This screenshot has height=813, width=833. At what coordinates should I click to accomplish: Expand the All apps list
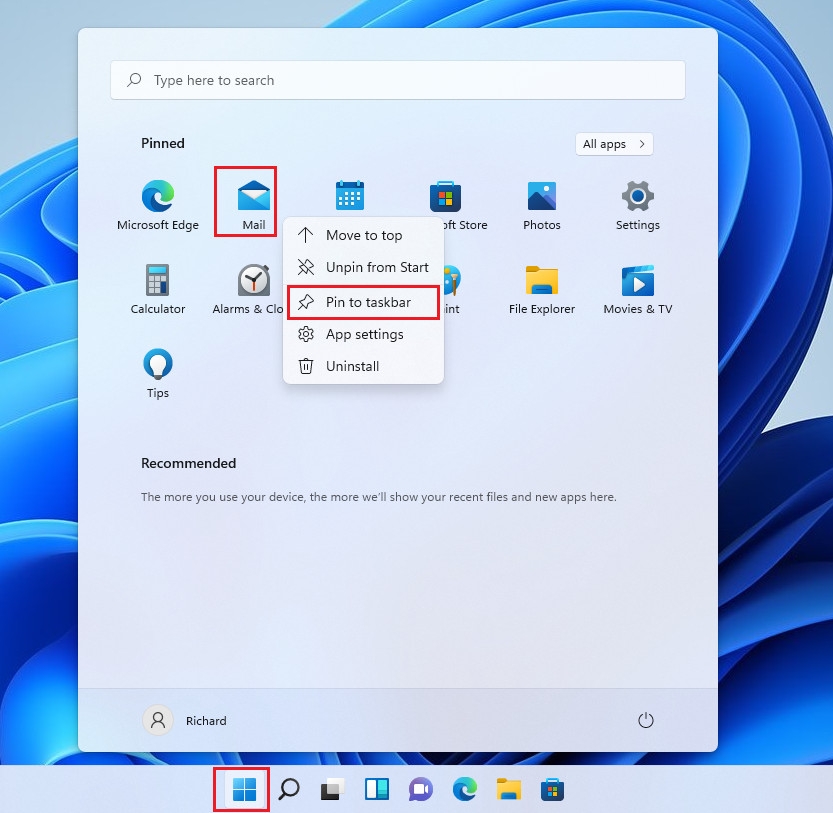(613, 143)
